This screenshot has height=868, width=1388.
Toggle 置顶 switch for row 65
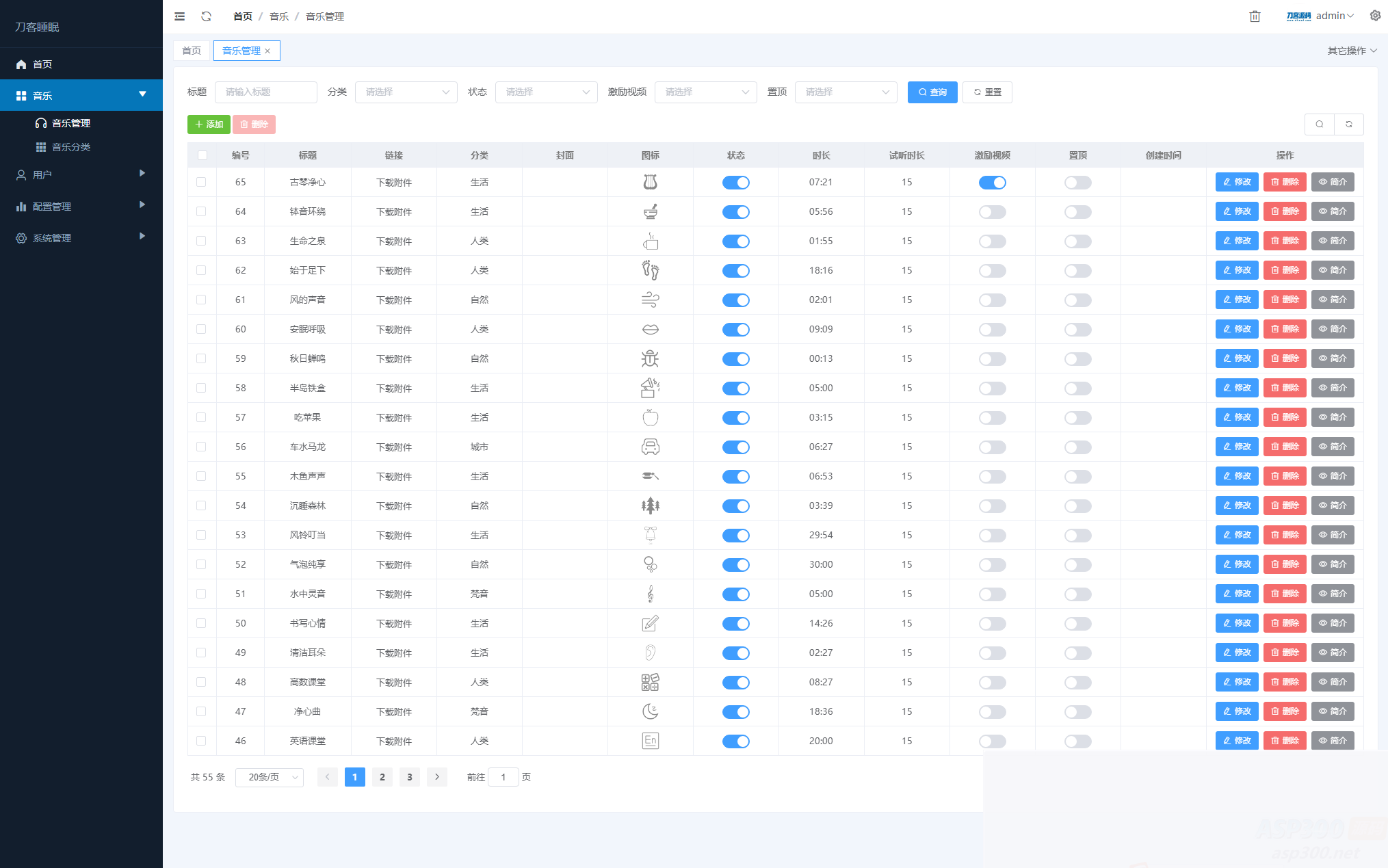pyautogui.click(x=1078, y=181)
